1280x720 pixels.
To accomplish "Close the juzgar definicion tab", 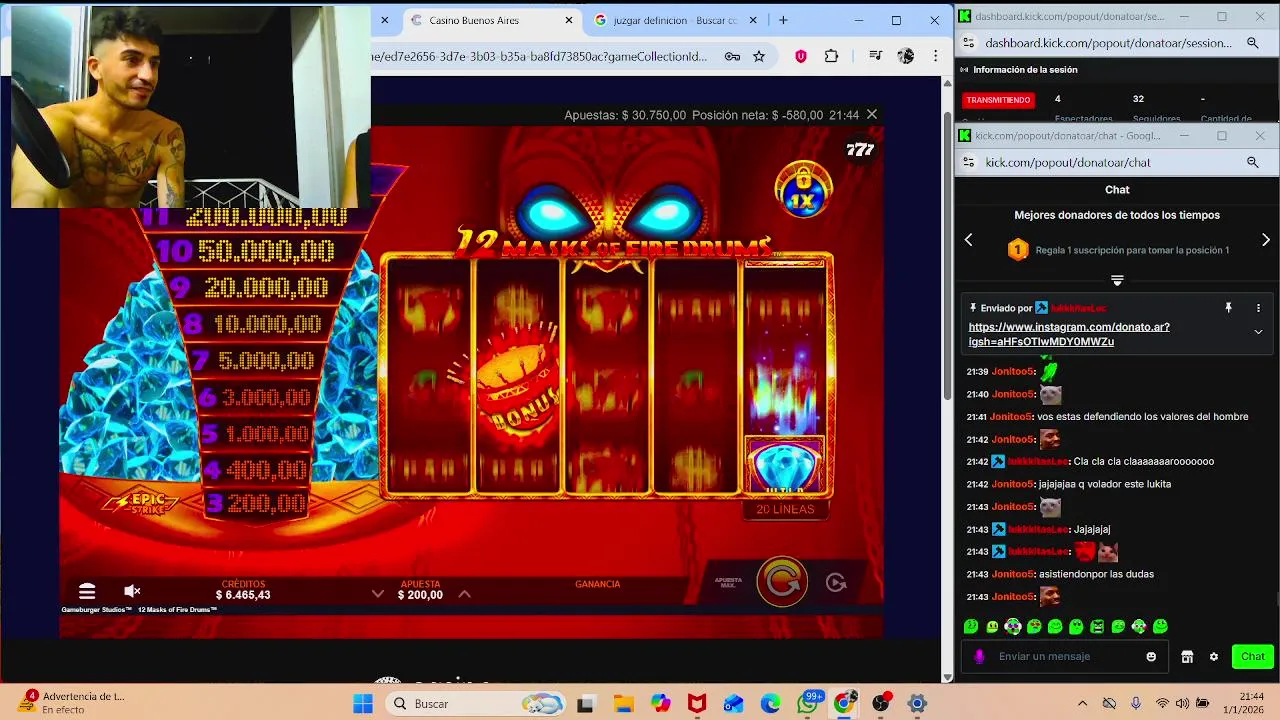I will coord(754,20).
